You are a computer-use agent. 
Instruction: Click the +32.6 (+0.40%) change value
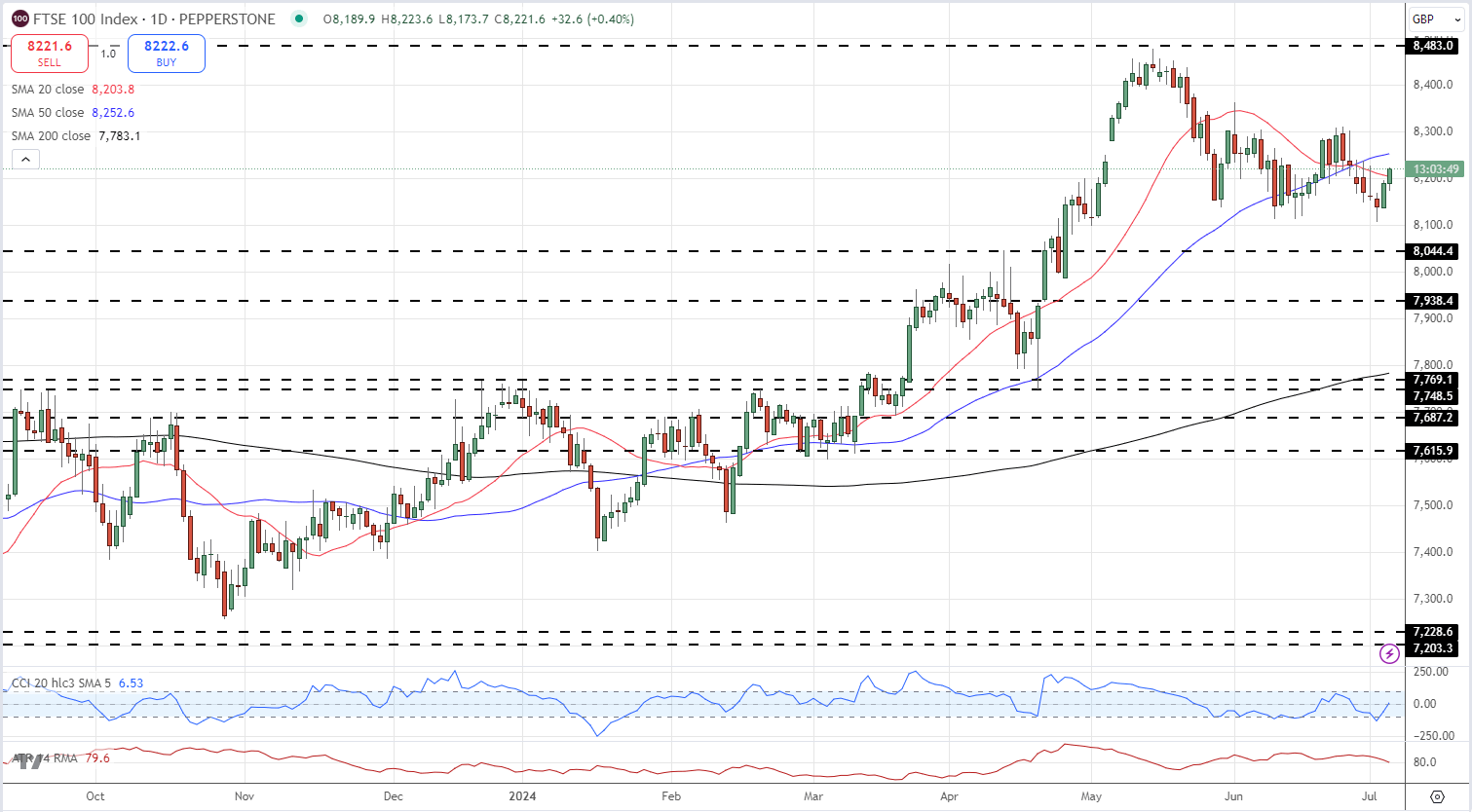[x=592, y=18]
